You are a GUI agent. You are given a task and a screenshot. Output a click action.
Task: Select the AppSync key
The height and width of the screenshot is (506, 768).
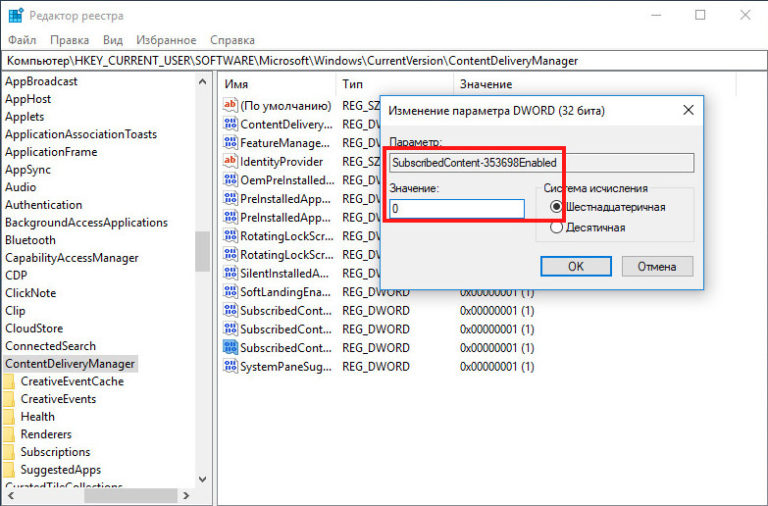28,169
